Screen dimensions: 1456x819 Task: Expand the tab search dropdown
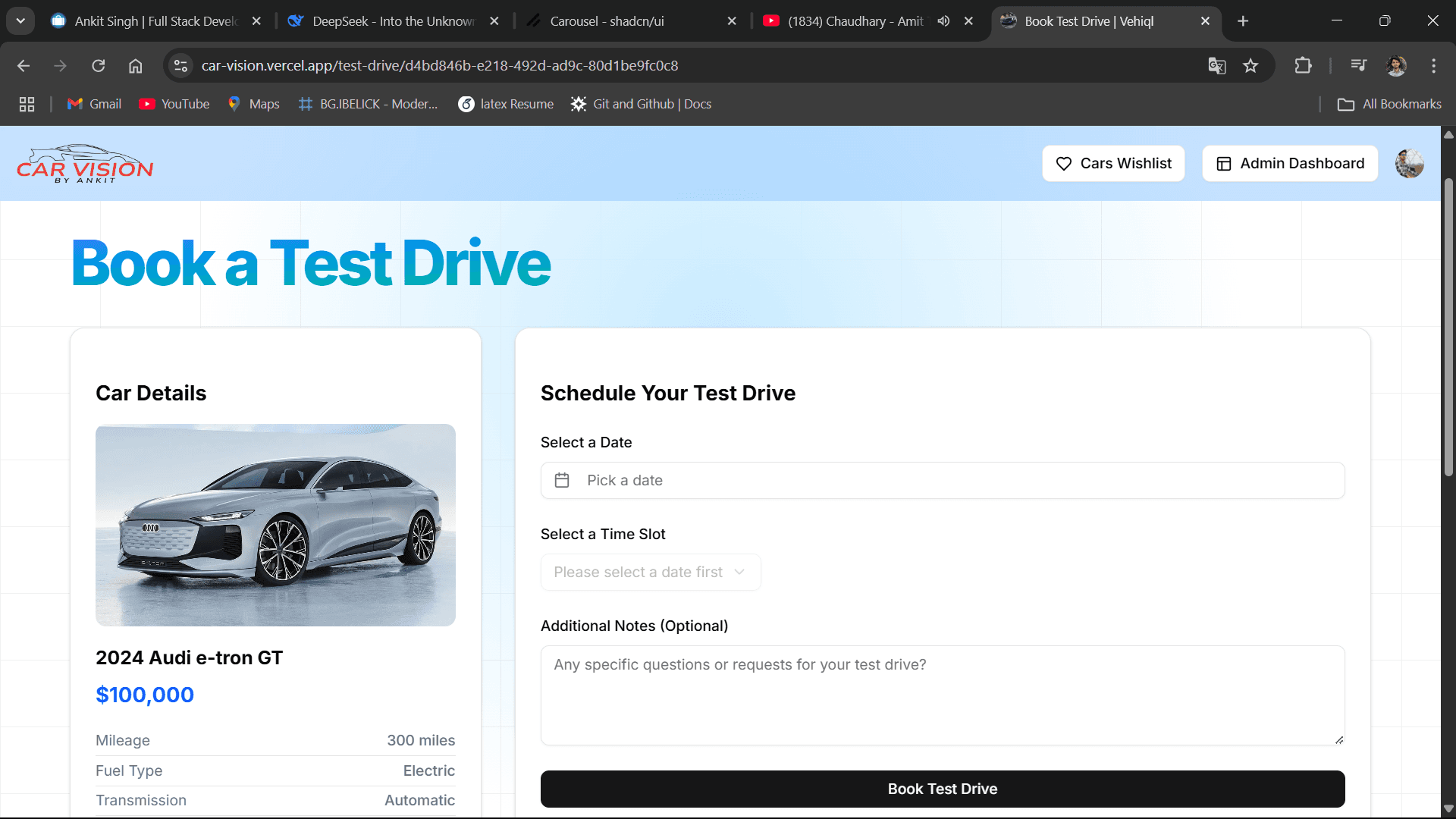click(20, 21)
